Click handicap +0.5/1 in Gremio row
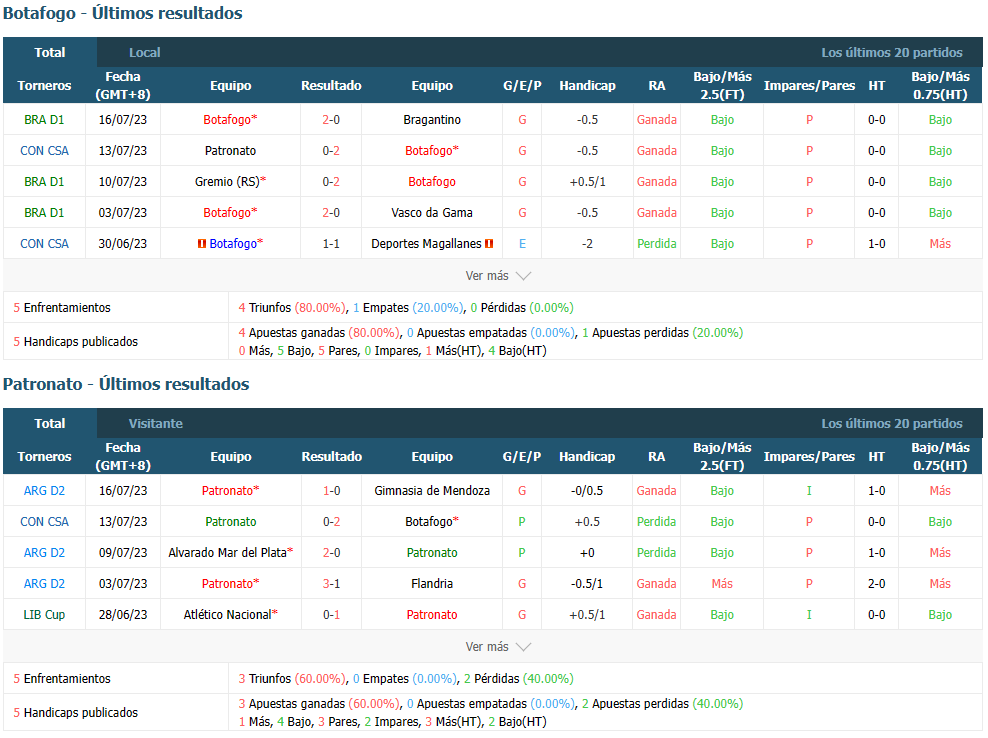 tap(587, 182)
